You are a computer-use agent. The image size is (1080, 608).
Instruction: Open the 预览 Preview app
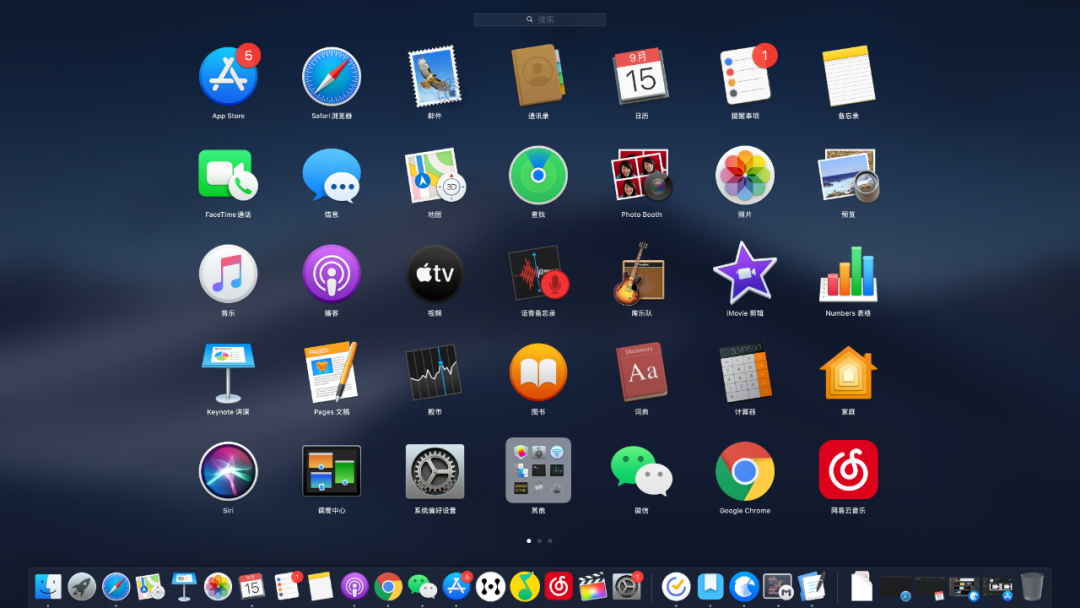[x=848, y=176]
